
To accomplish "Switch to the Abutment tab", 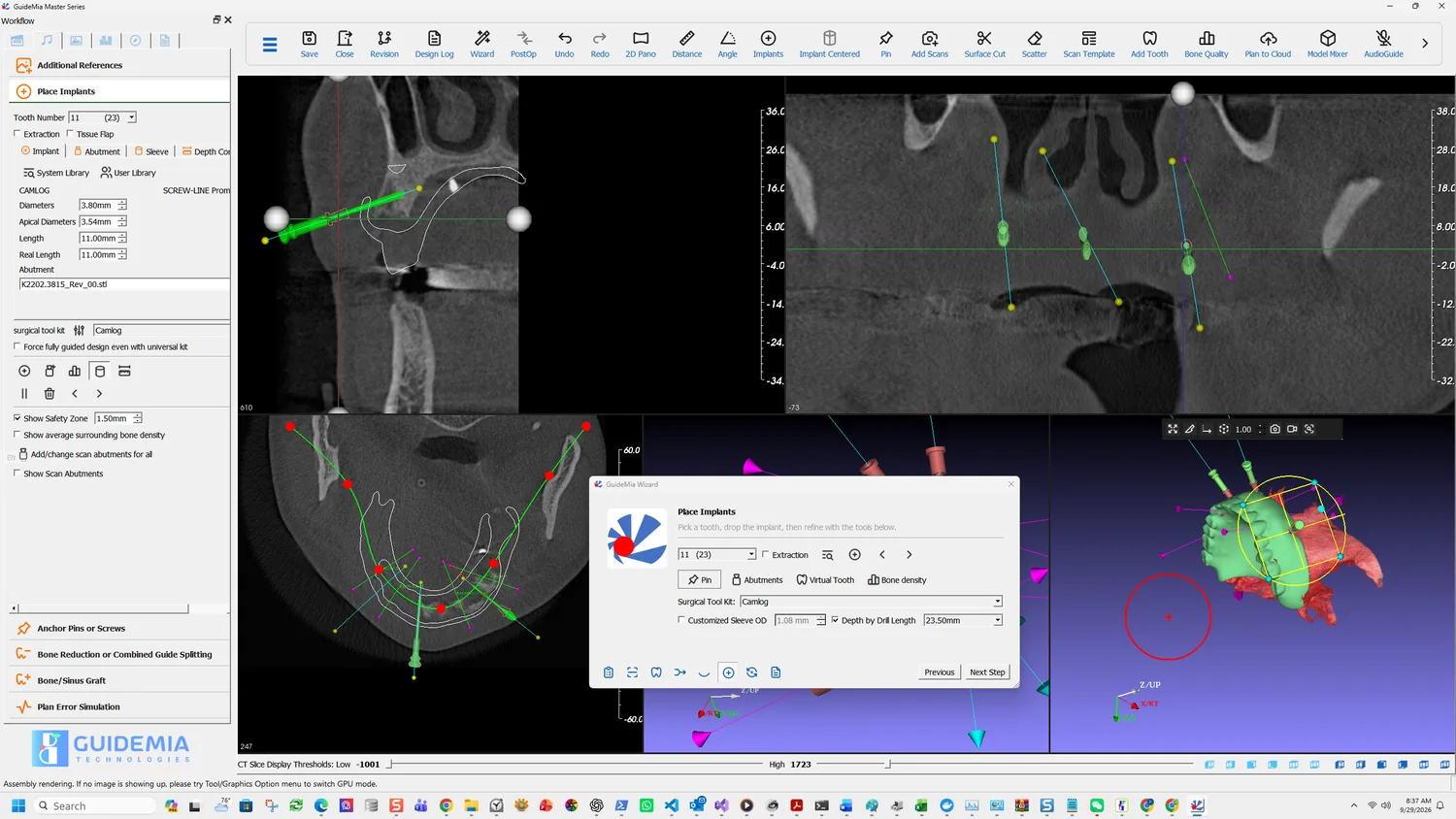I will pyautogui.click(x=97, y=151).
